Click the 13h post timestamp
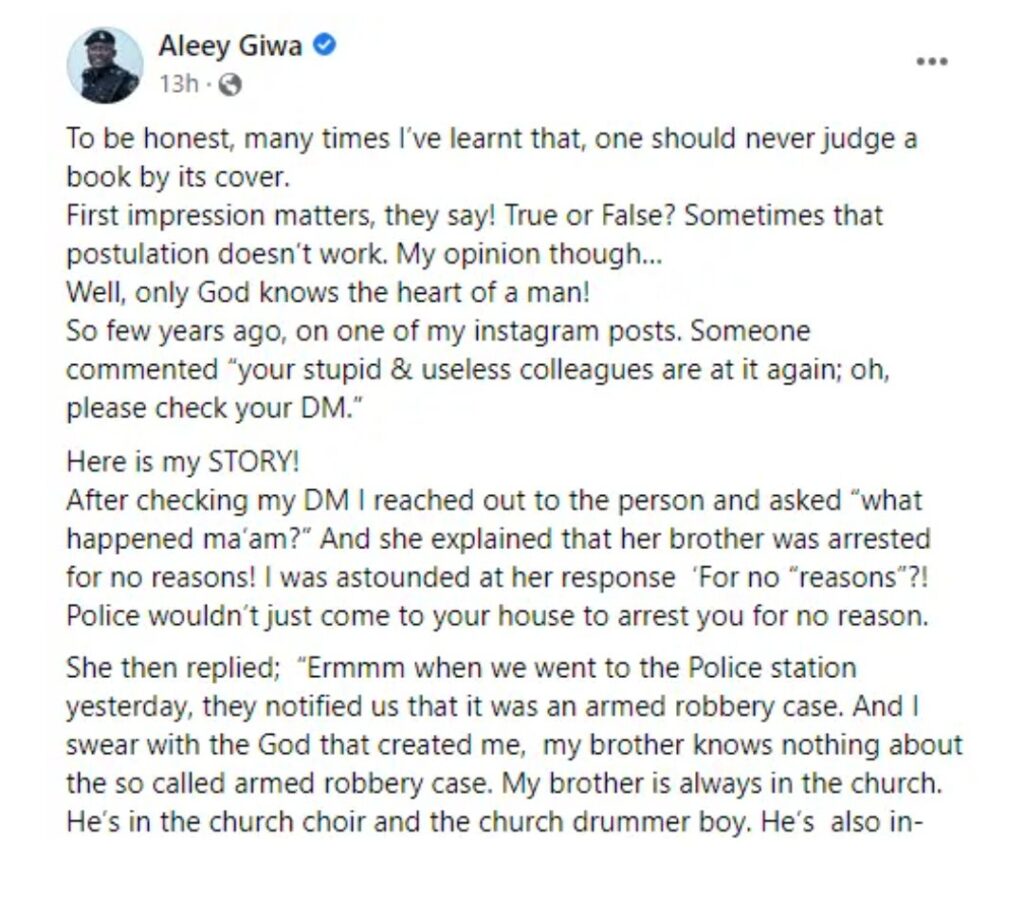The width and height of the screenshot is (1024, 898). pyautogui.click(x=178, y=84)
